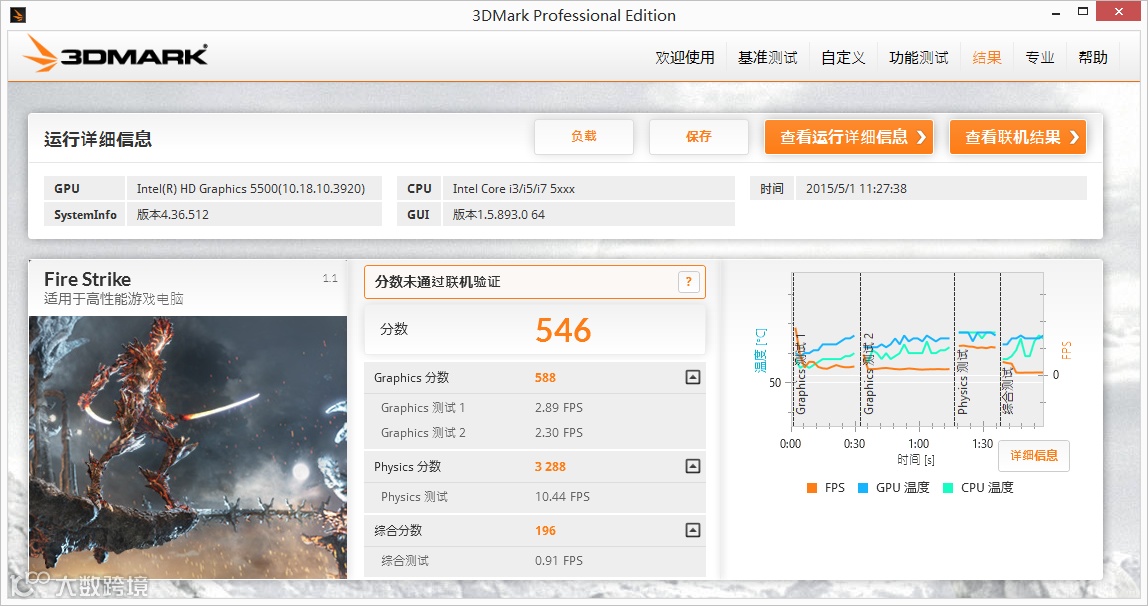Viewport: 1148px width, 606px height.
Task: Maximize the 3DMark window
Action: 1083,12
